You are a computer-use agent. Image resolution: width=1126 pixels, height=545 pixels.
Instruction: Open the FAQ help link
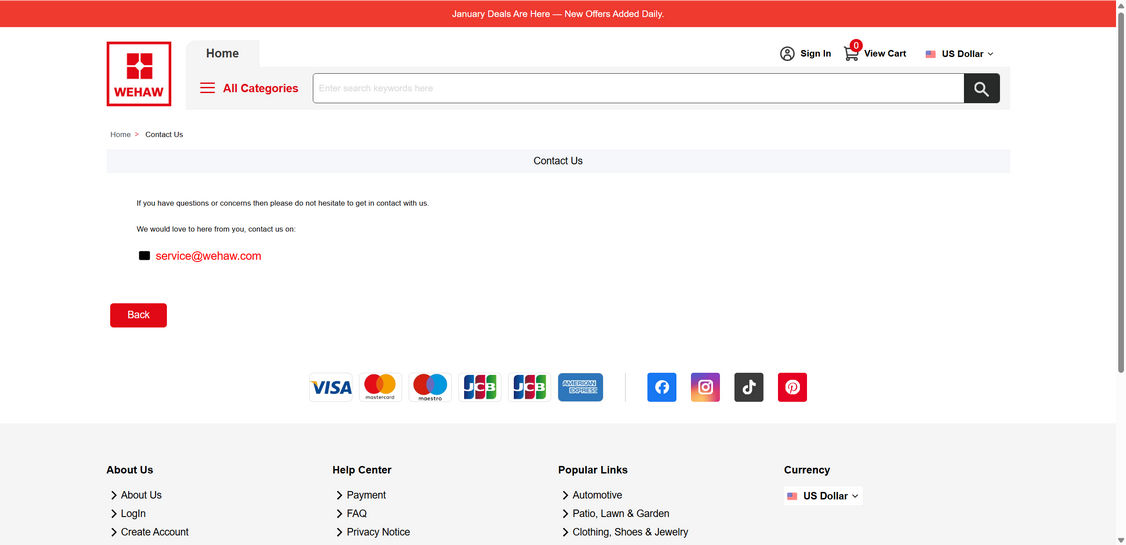pyautogui.click(x=356, y=514)
